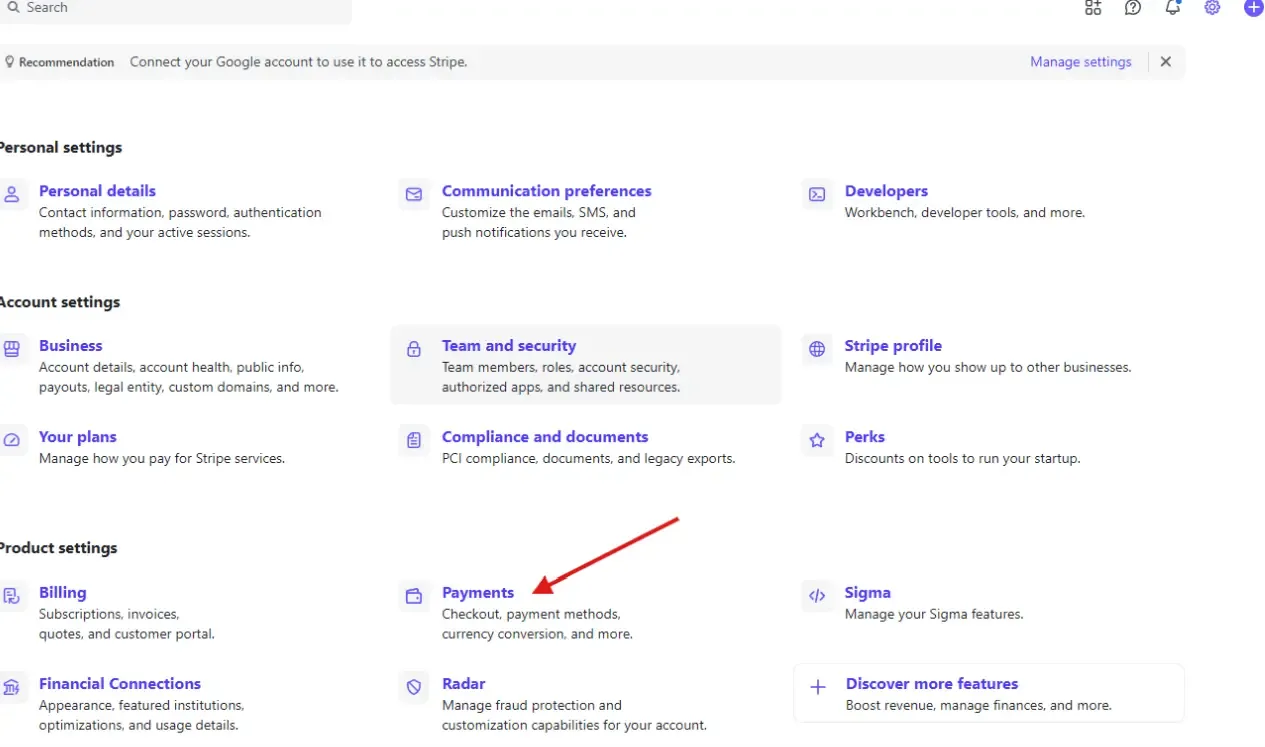Open Financial Connections settings

(x=119, y=683)
